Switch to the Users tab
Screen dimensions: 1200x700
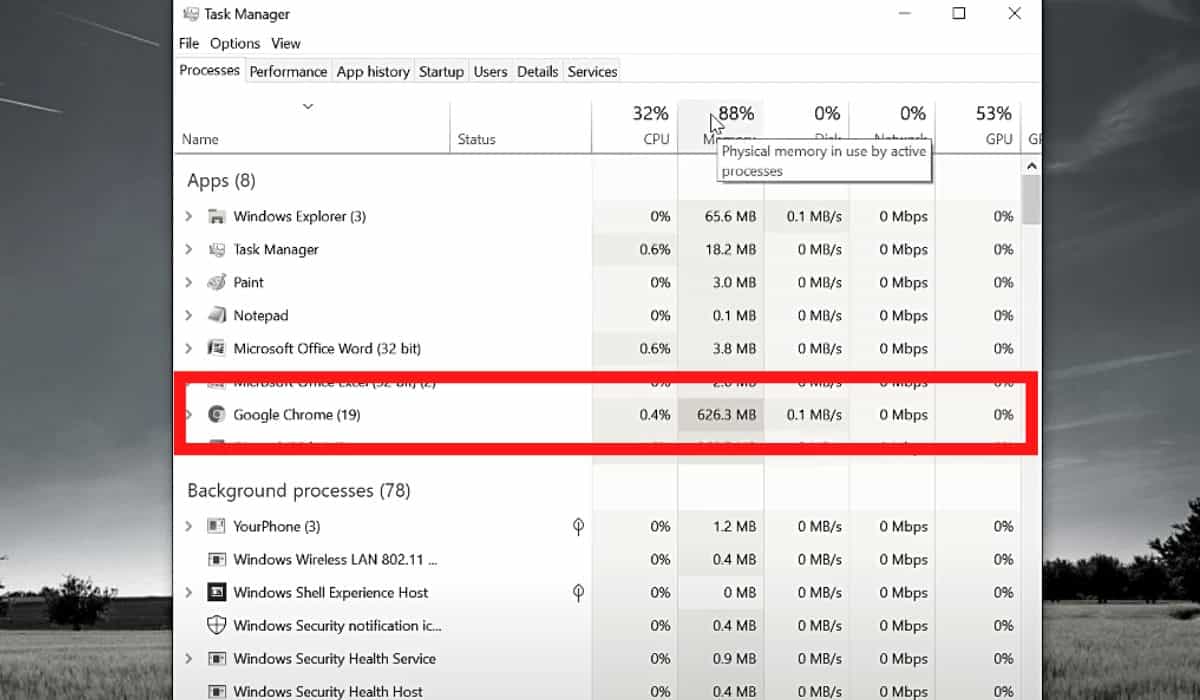pos(490,71)
